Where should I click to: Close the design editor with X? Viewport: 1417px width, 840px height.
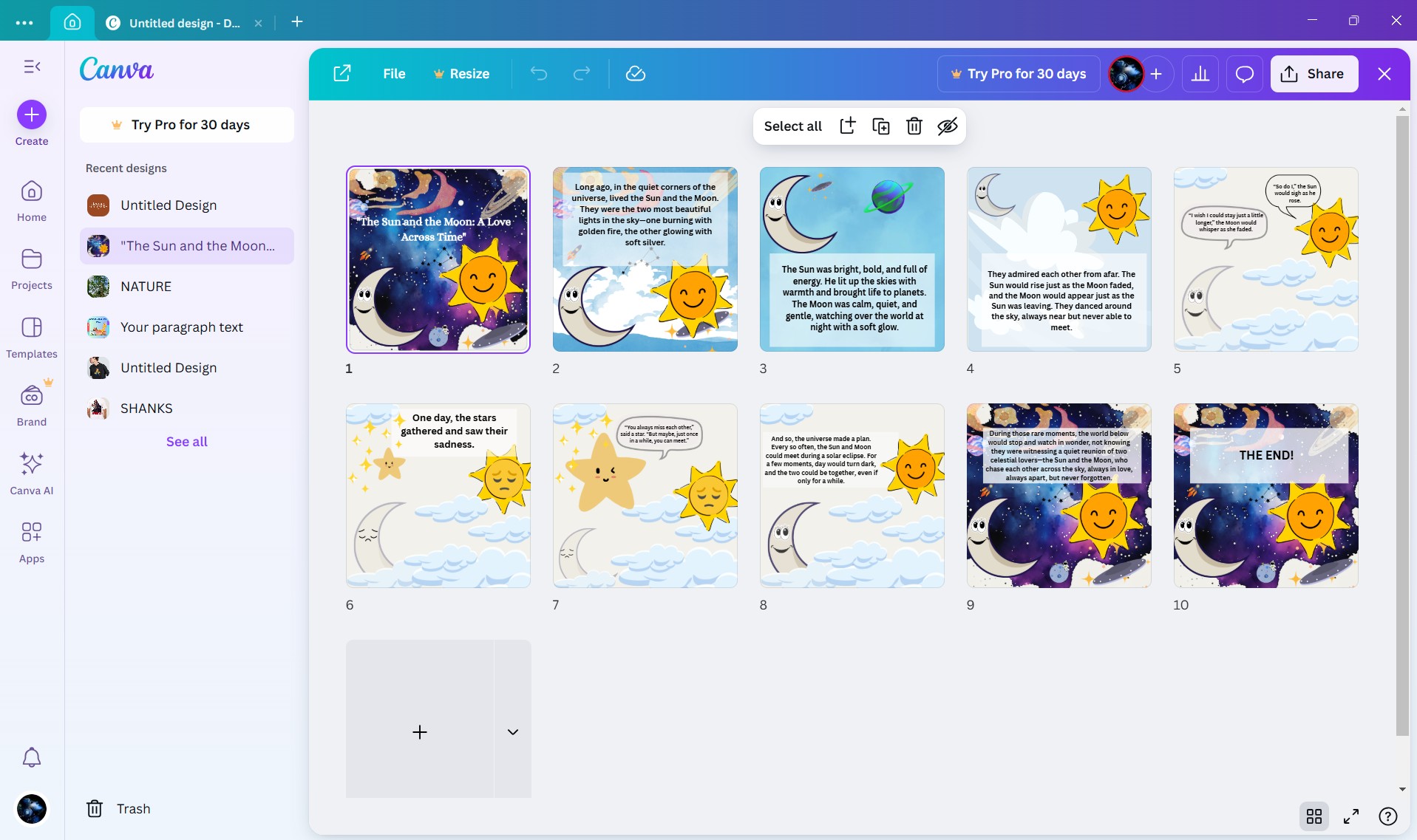1384,74
